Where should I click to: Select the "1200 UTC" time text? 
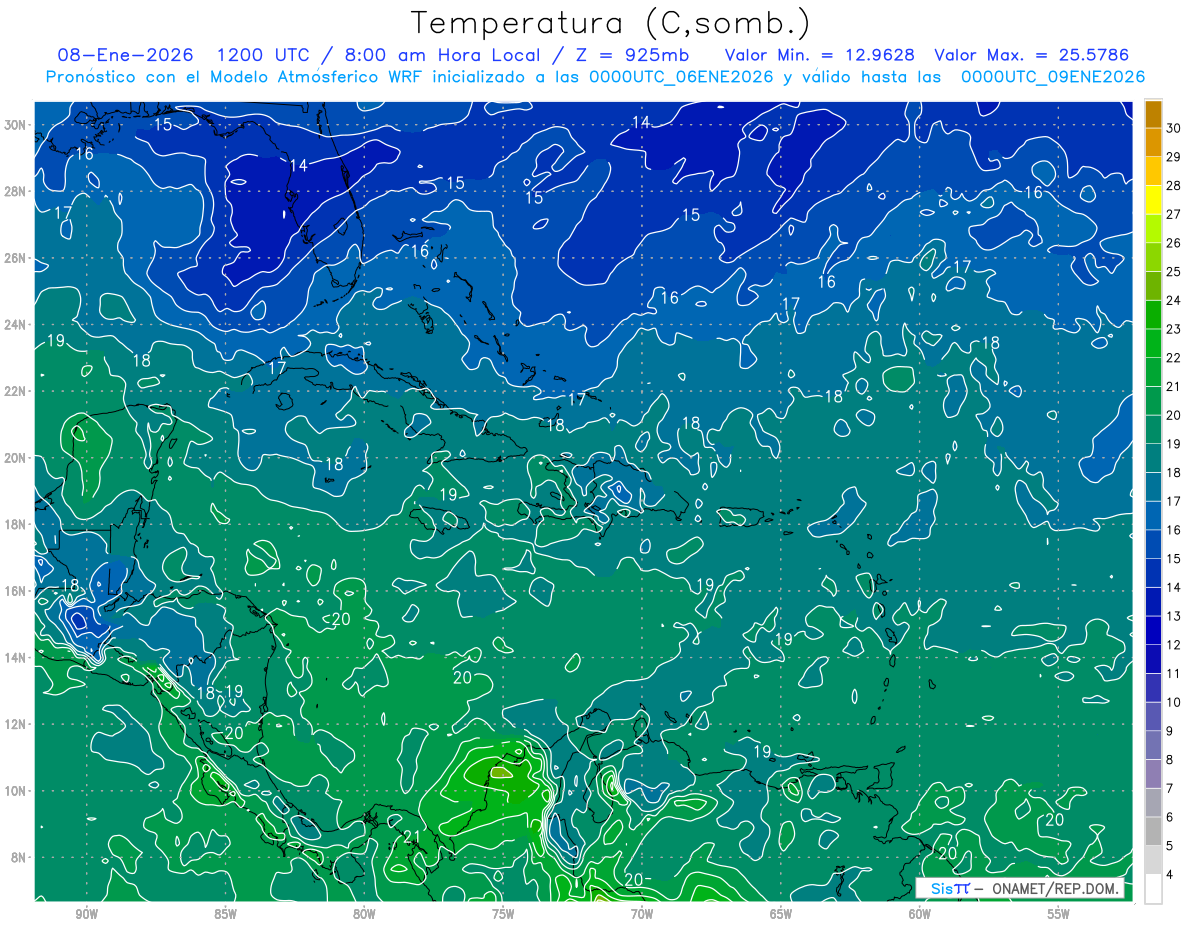[x=264, y=55]
